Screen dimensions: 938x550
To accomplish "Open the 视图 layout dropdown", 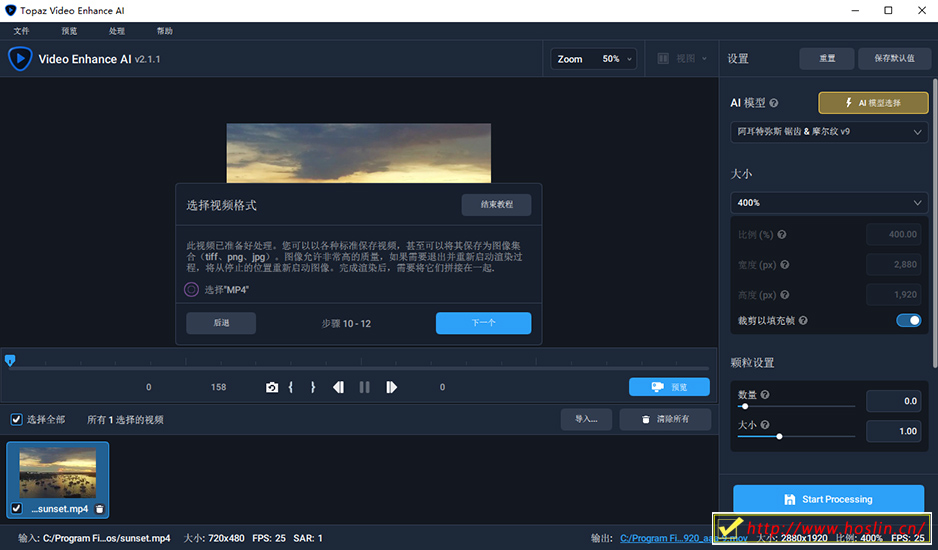I will [x=682, y=59].
